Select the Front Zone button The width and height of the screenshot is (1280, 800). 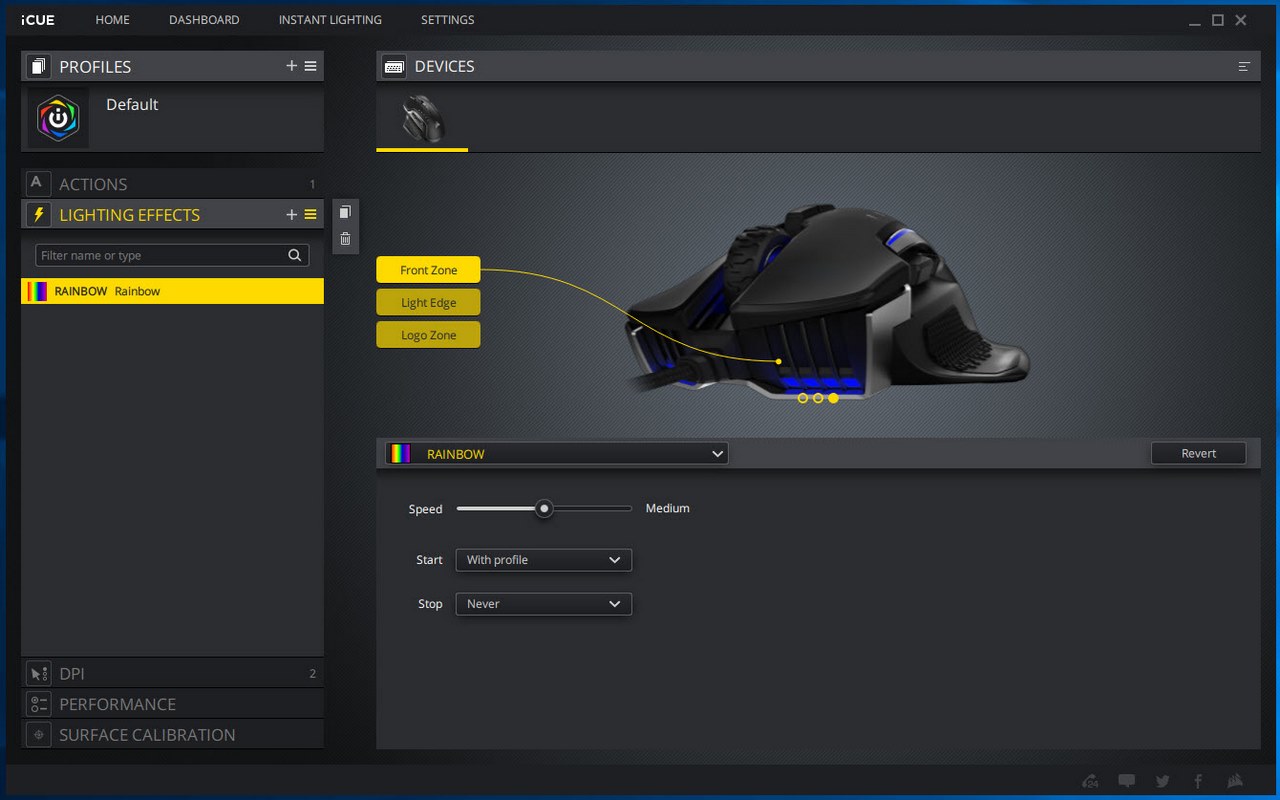428,270
